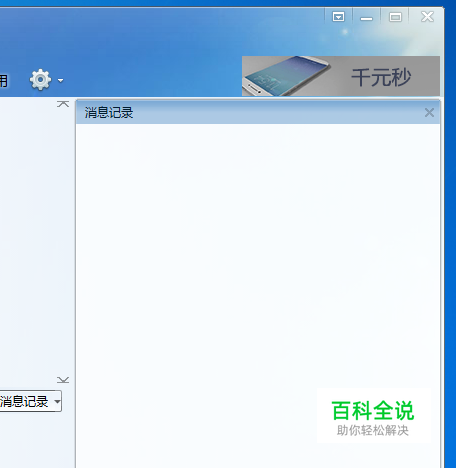This screenshot has height=468, width=456.
Task: Expand the dropdown arrow beside the gear
Action: point(60,80)
